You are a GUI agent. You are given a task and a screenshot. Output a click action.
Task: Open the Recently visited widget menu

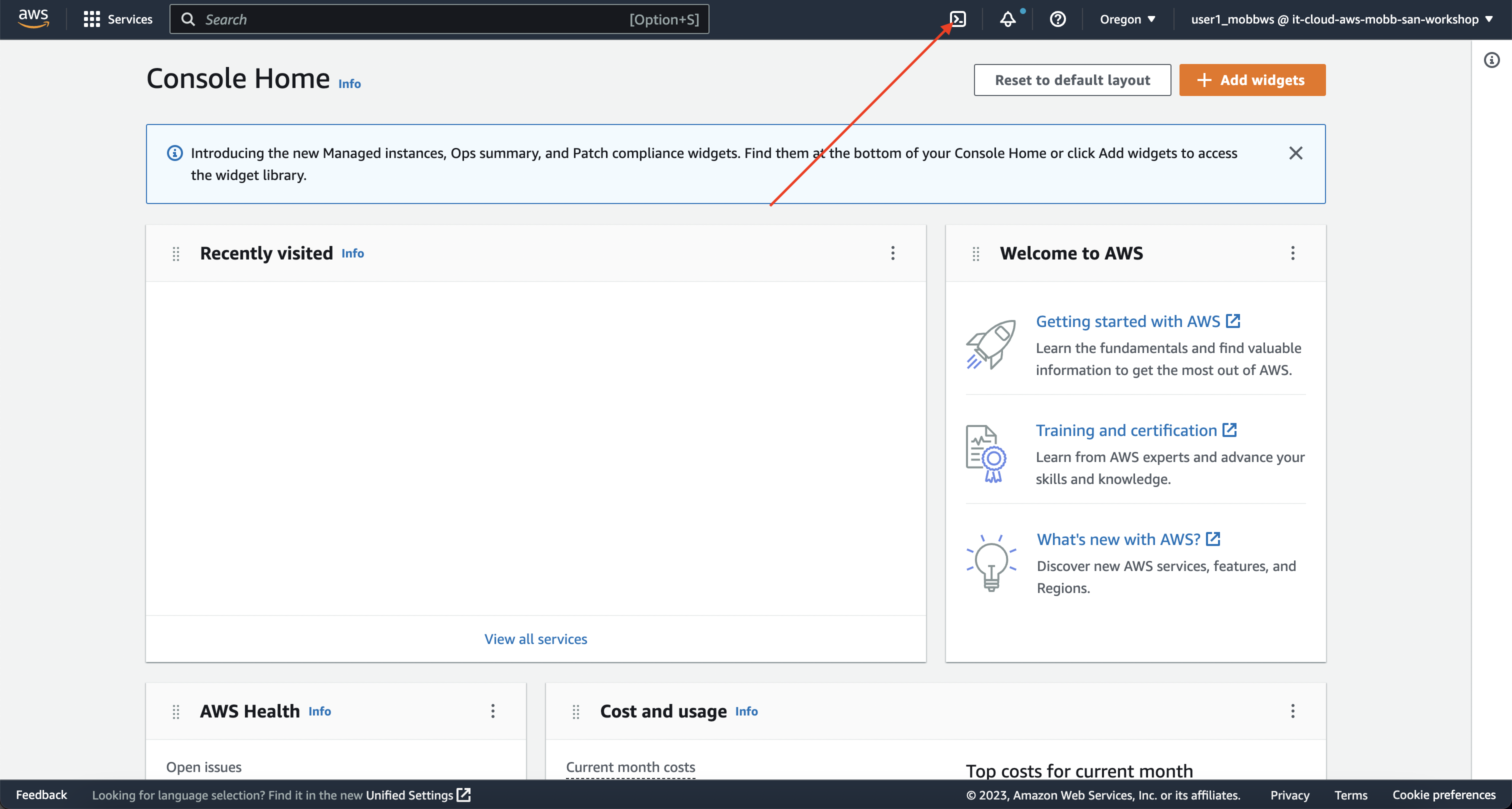[893, 253]
